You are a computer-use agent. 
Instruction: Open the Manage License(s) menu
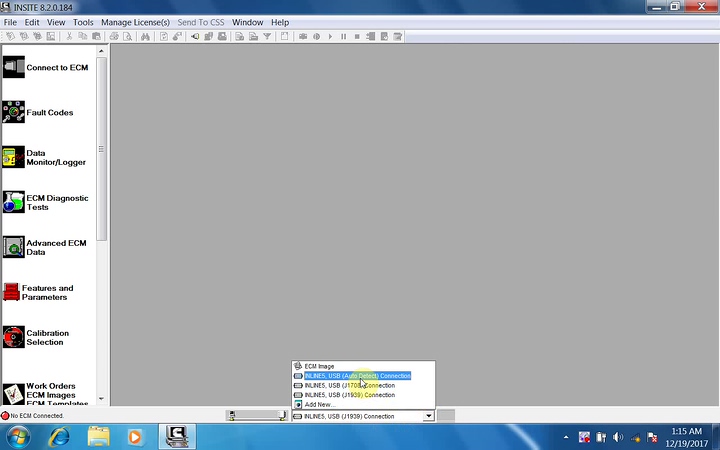click(135, 22)
